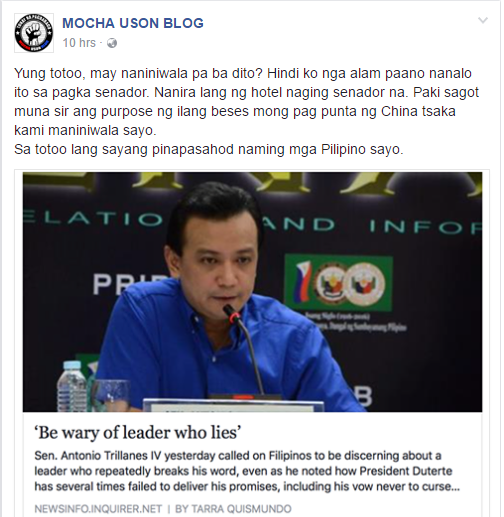
Task: Click the "BY TARRA QUISMUNDO" byline
Action: tap(233, 509)
